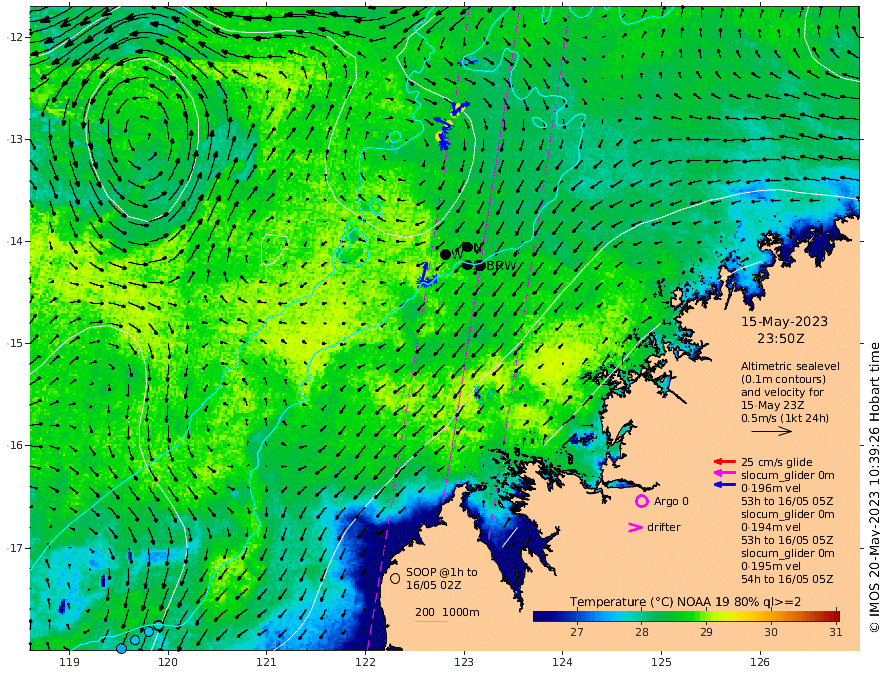Click longitude axis label 124

tap(563, 663)
